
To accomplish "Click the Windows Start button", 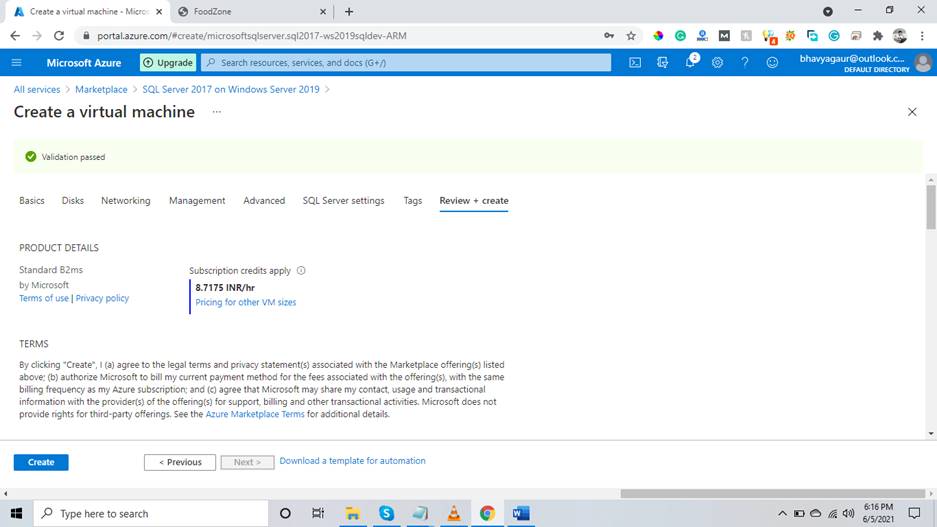I will tap(16, 513).
